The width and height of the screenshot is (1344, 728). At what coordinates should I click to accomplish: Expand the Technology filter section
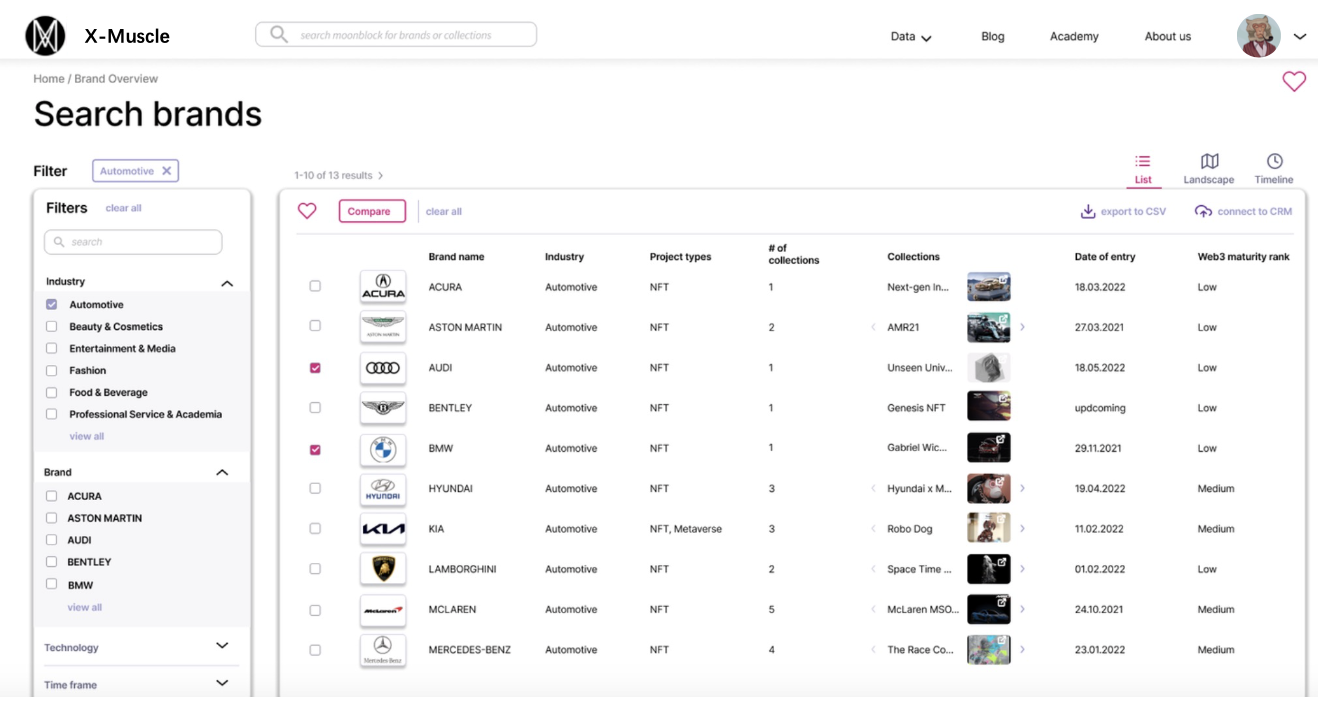[x=223, y=646]
